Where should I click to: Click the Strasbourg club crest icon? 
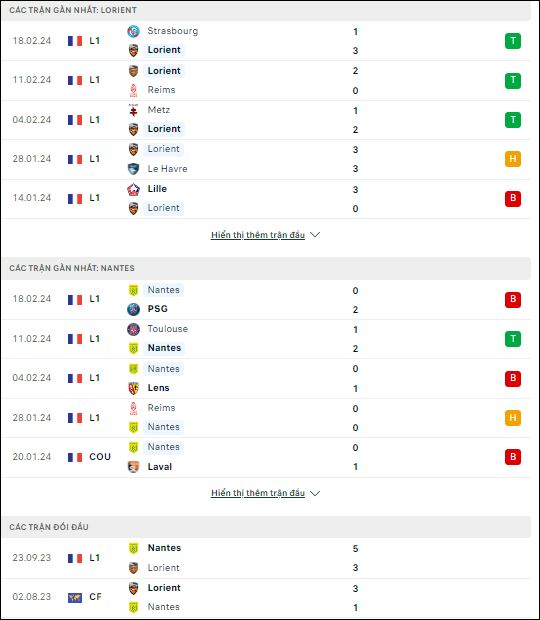pyautogui.click(x=133, y=31)
